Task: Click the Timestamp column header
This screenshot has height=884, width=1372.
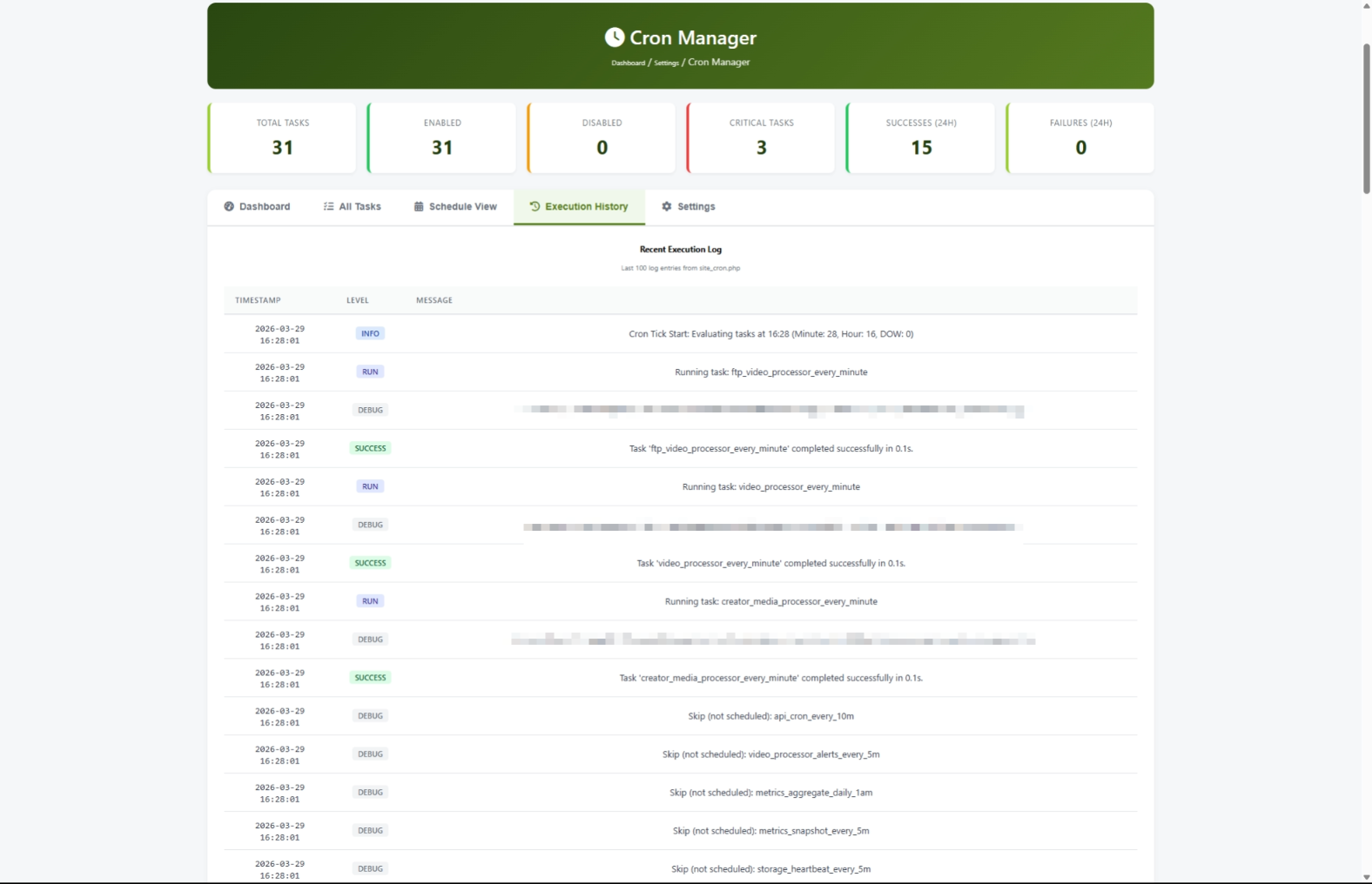Action: [x=258, y=300]
